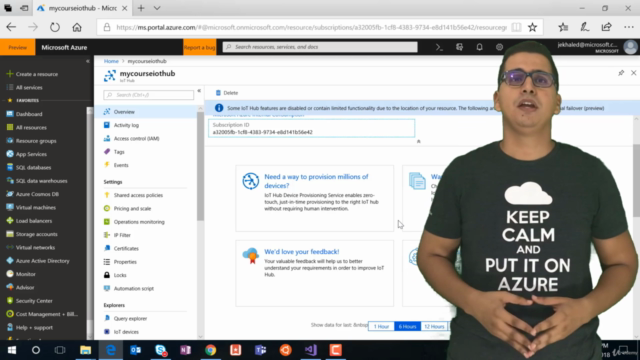640x360 pixels.
Task: Open Automation script
Action: click(x=129, y=289)
